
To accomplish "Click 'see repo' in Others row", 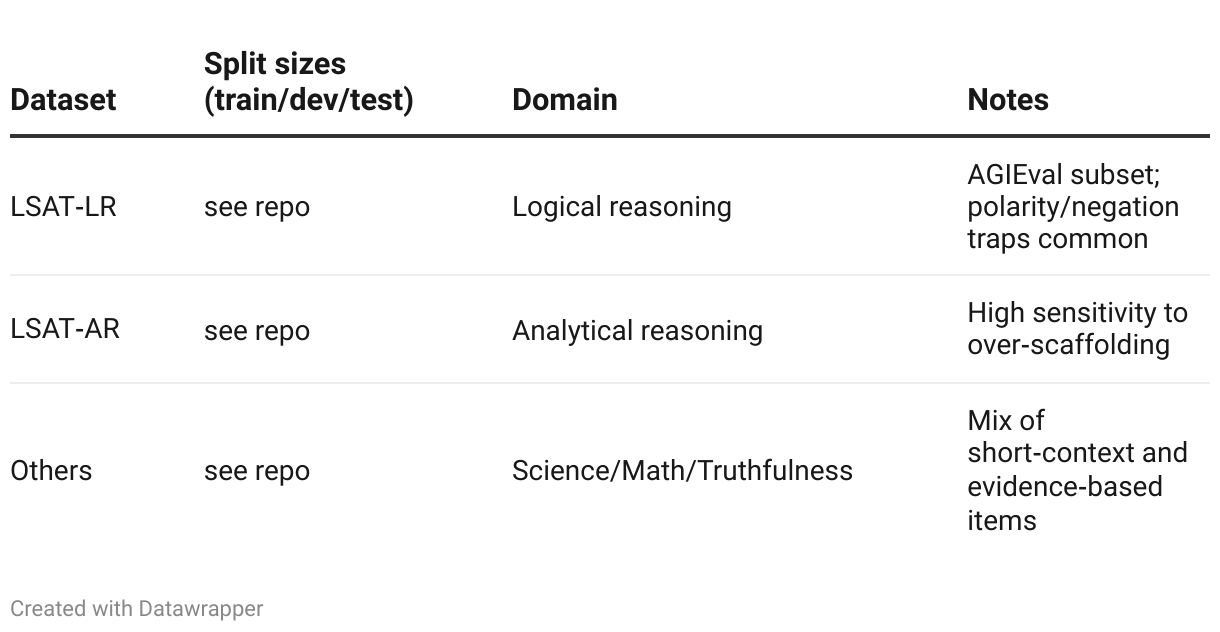I will pyautogui.click(x=257, y=471).
